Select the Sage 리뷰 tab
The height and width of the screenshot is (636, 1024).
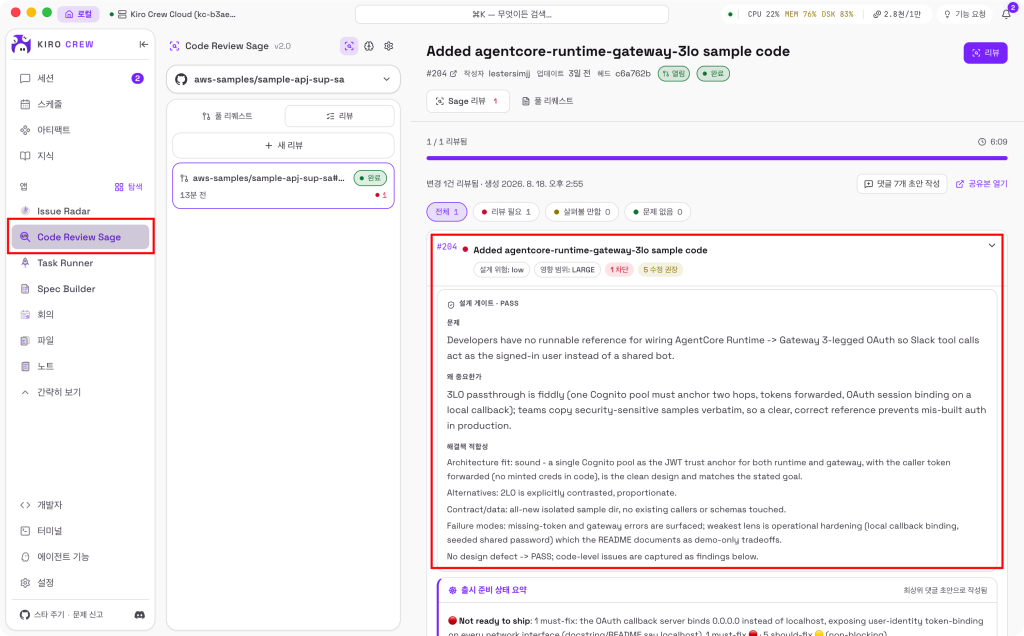coord(468,101)
